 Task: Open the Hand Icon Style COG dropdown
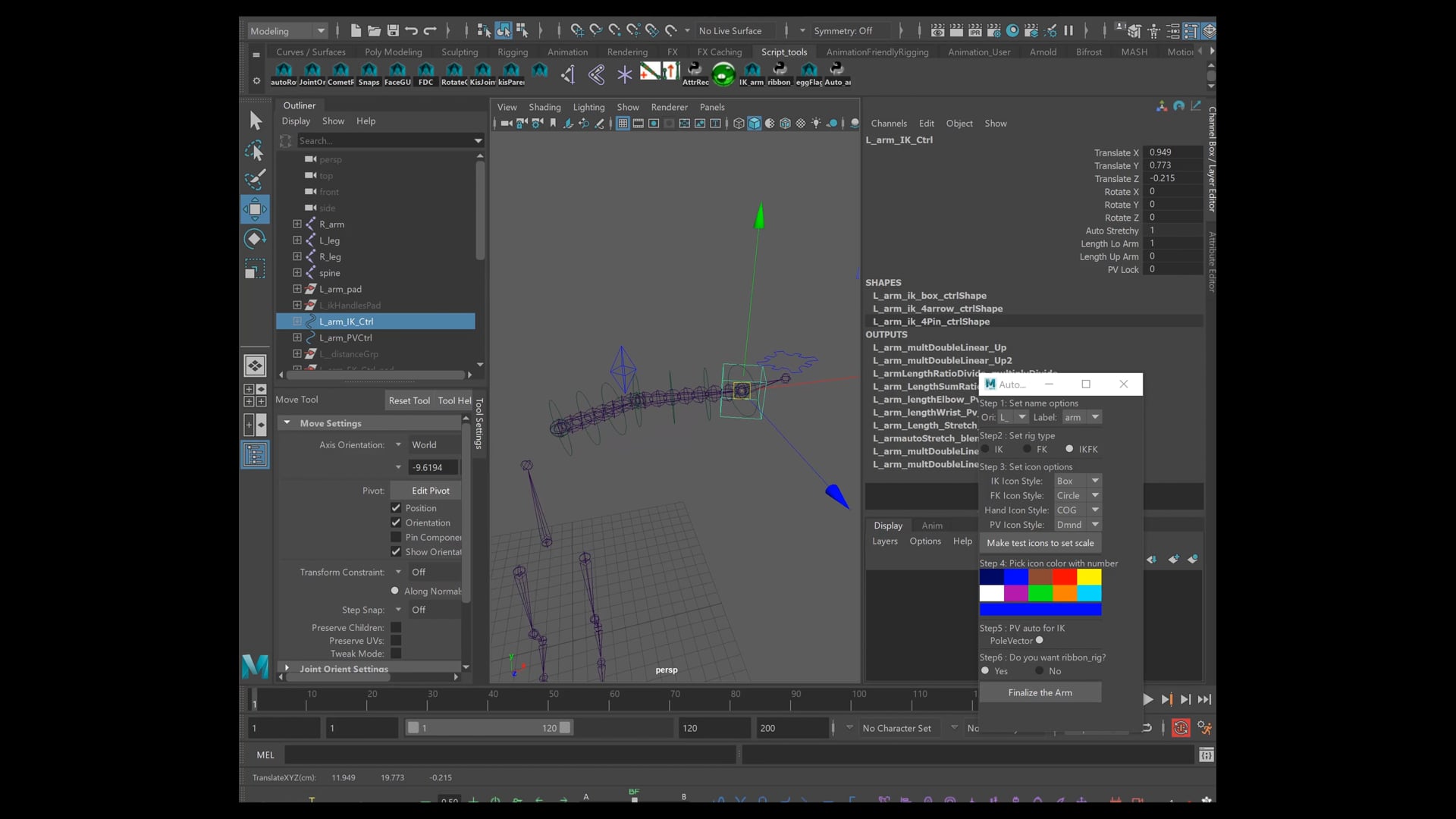1078,510
